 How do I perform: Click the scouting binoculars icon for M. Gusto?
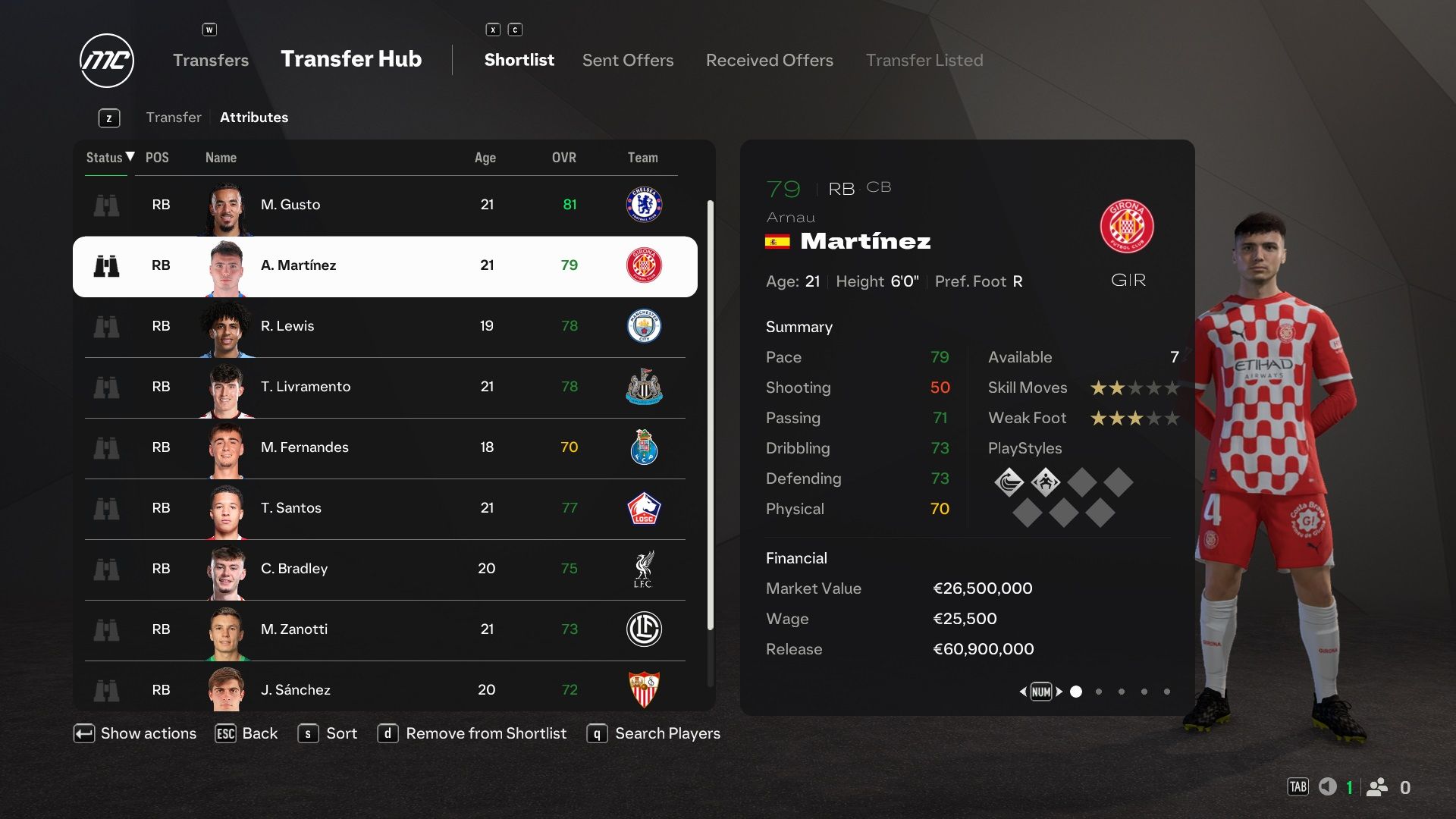click(105, 204)
